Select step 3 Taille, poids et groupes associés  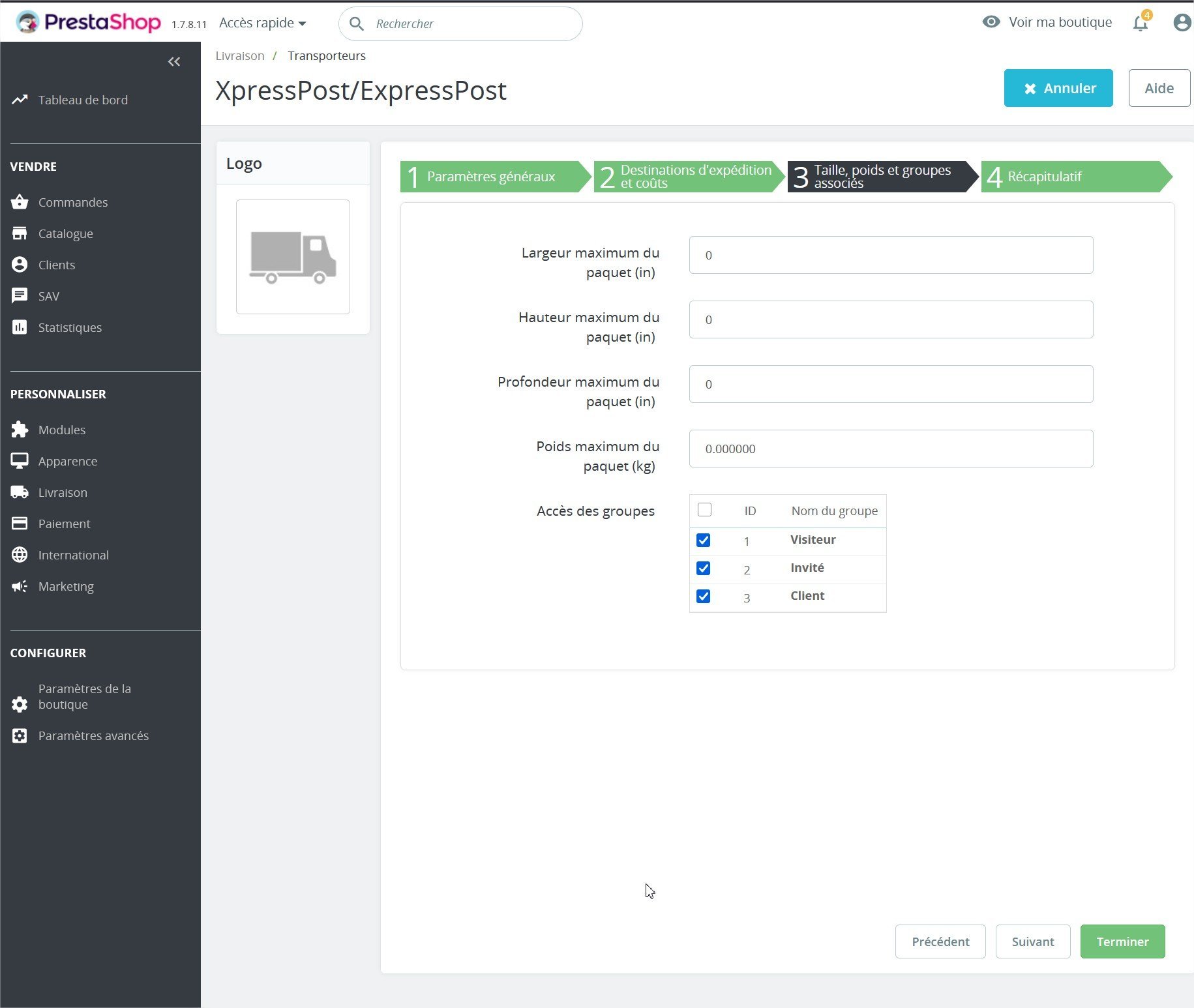point(882,177)
